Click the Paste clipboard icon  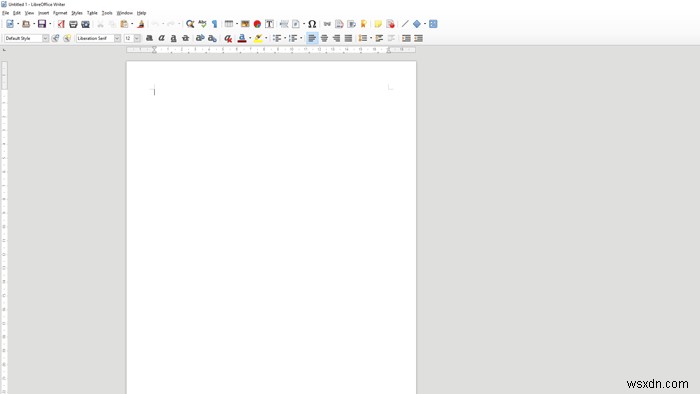tap(124, 24)
